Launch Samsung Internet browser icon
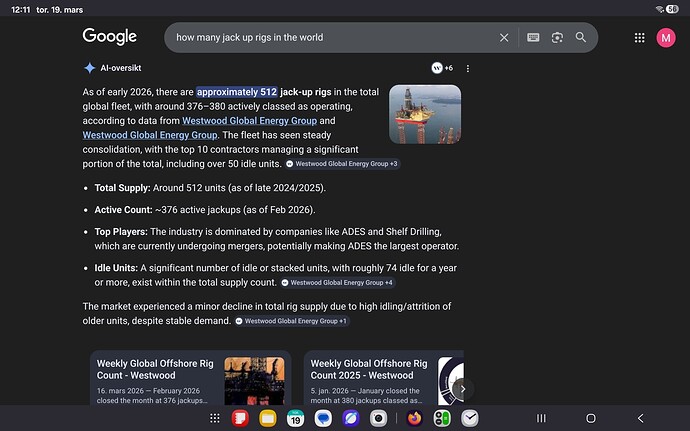Image resolution: width=690 pixels, height=431 pixels. click(351, 418)
